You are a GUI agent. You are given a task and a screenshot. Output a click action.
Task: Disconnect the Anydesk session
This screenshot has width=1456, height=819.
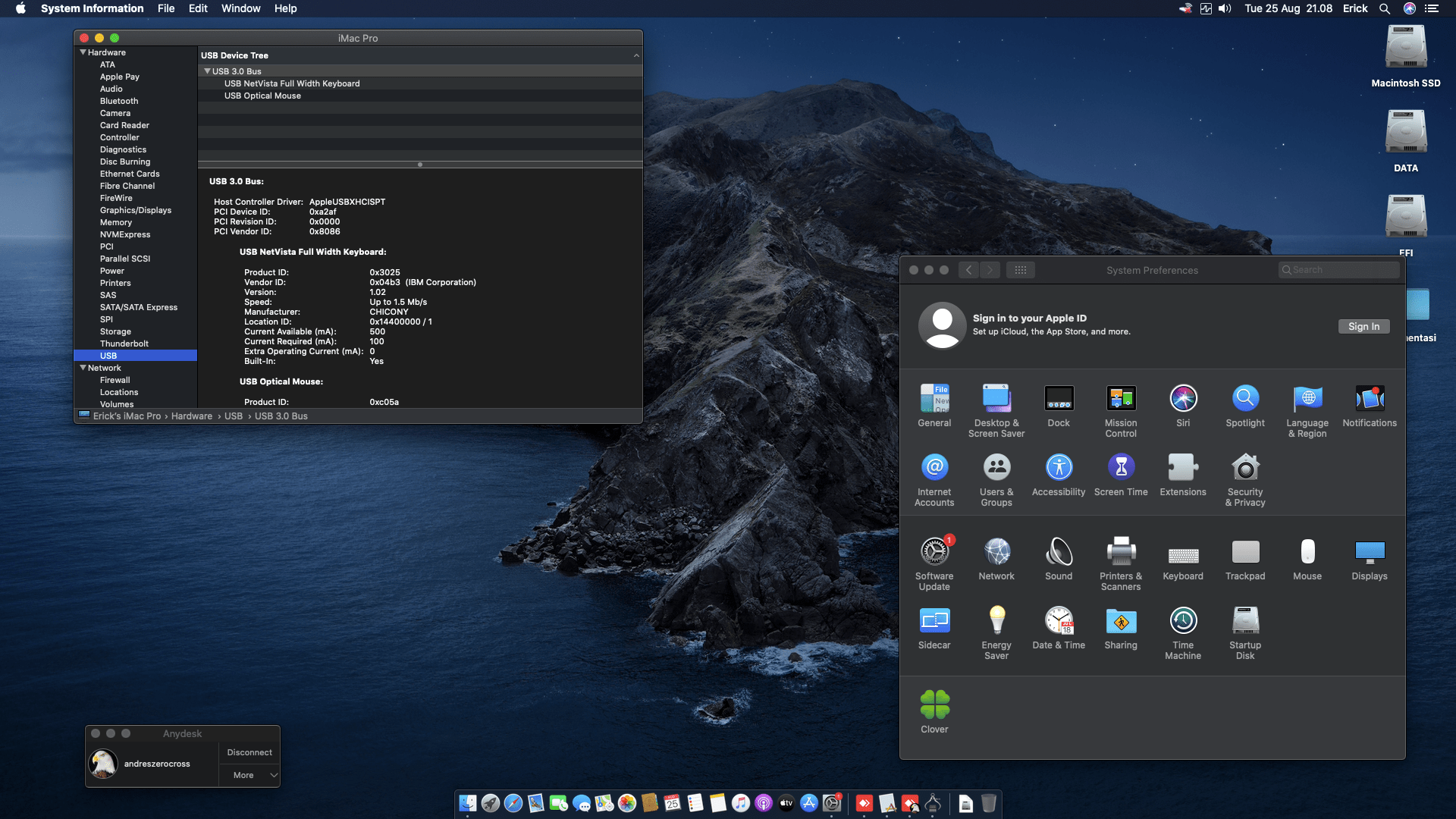249,752
